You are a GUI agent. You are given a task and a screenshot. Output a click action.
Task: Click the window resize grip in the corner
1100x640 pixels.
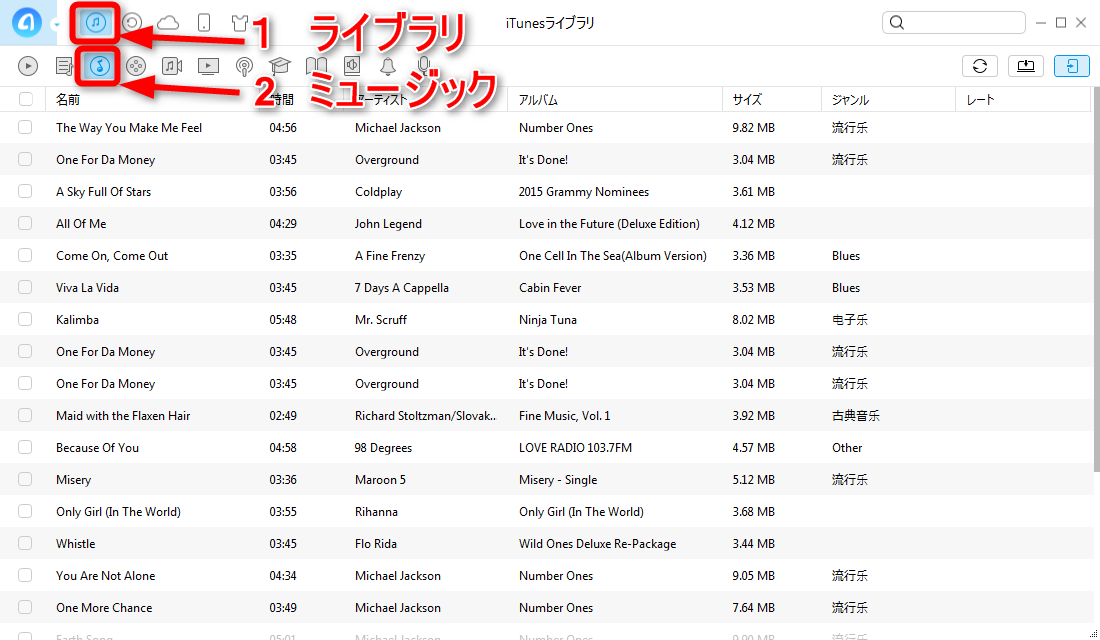(x=1092, y=634)
